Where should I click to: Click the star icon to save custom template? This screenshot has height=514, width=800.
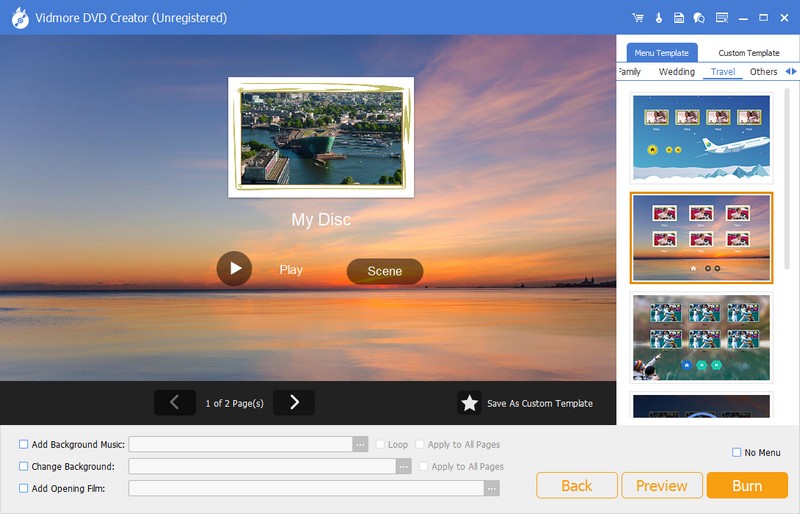click(469, 403)
